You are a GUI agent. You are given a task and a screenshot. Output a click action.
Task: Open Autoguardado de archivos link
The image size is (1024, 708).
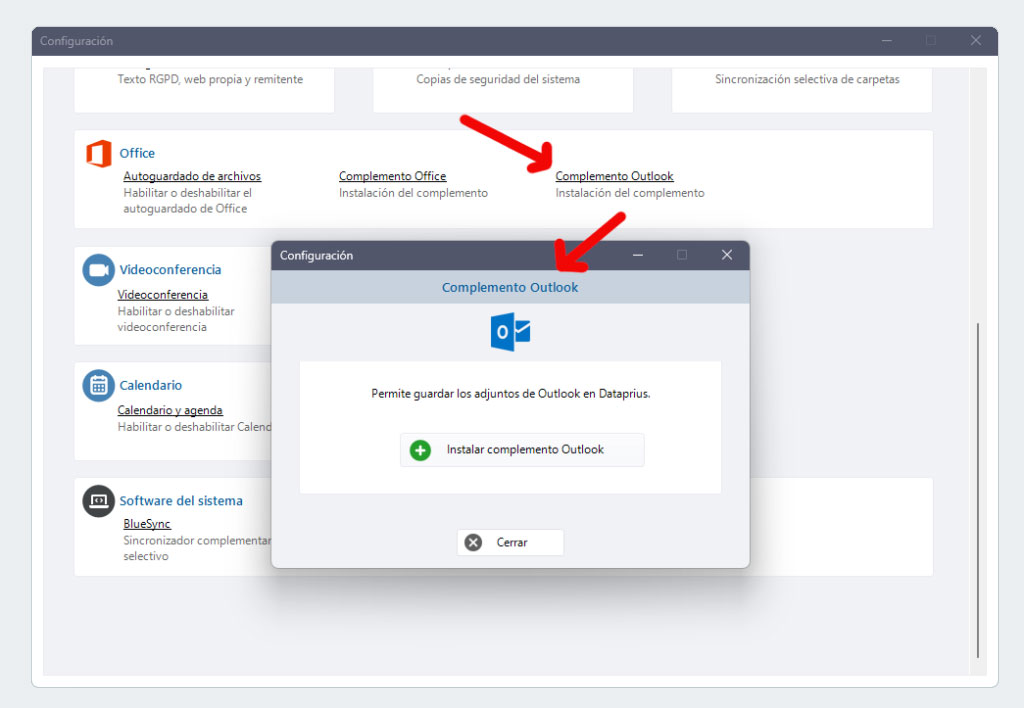[192, 176]
